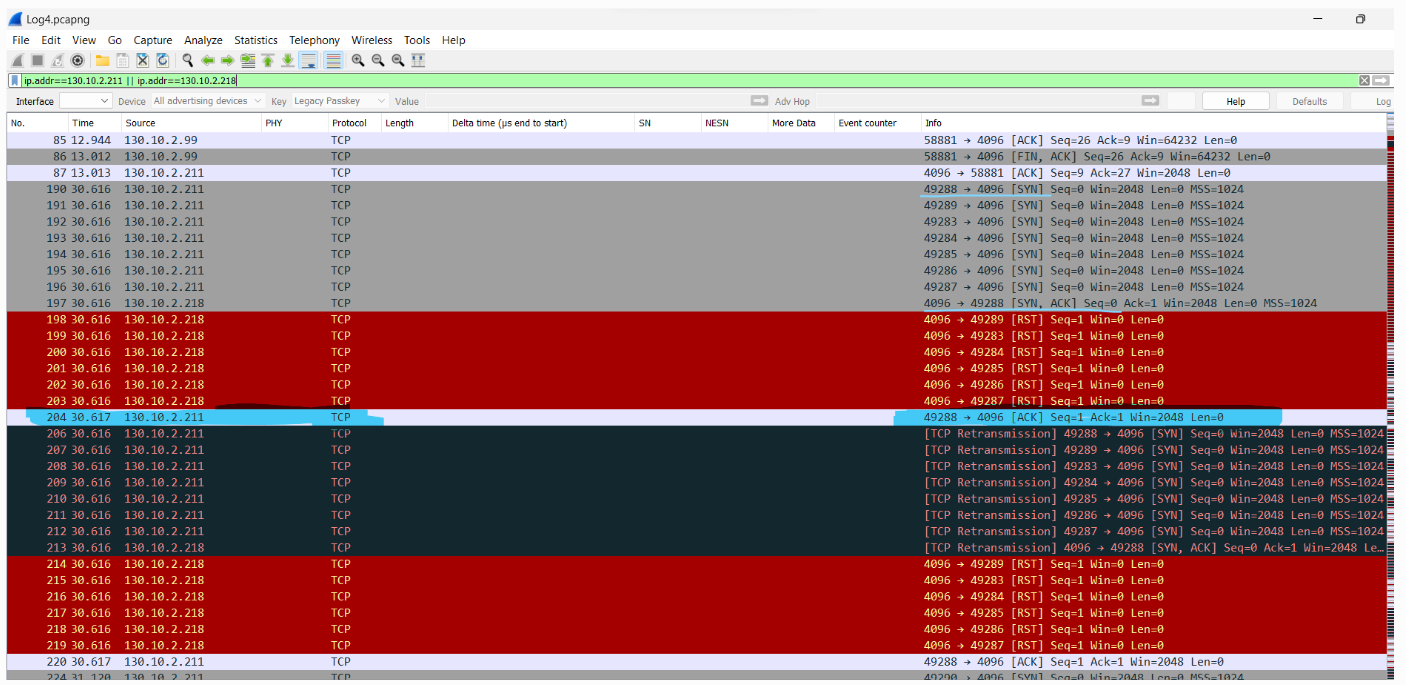Go back to the previous packet
The image size is (1406, 685).
pos(207,60)
